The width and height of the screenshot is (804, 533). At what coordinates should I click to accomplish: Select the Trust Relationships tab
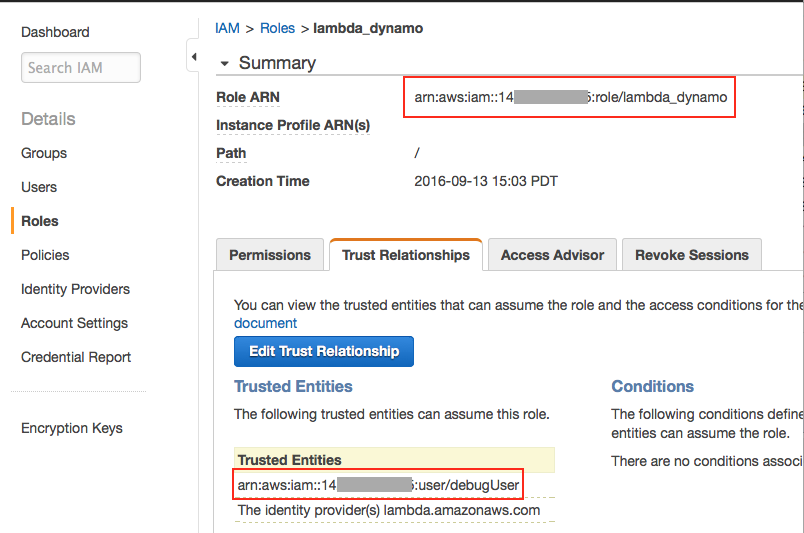[x=405, y=255]
